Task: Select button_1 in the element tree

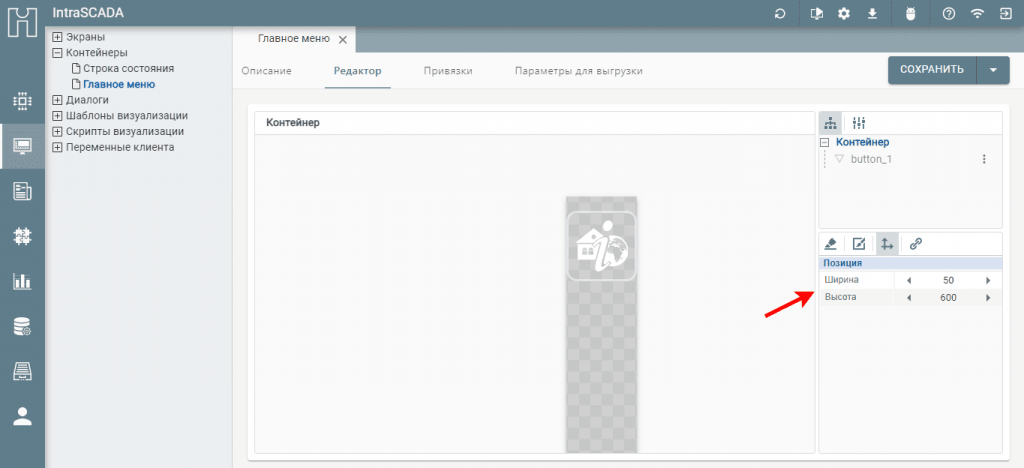Action: [x=871, y=159]
